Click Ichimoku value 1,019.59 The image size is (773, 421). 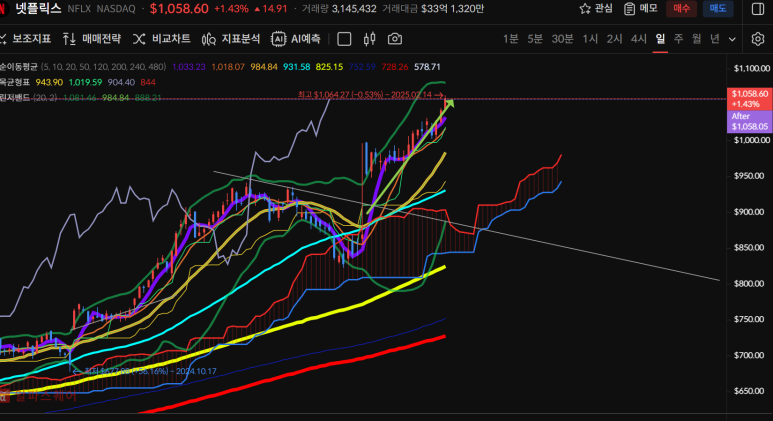click(85, 82)
